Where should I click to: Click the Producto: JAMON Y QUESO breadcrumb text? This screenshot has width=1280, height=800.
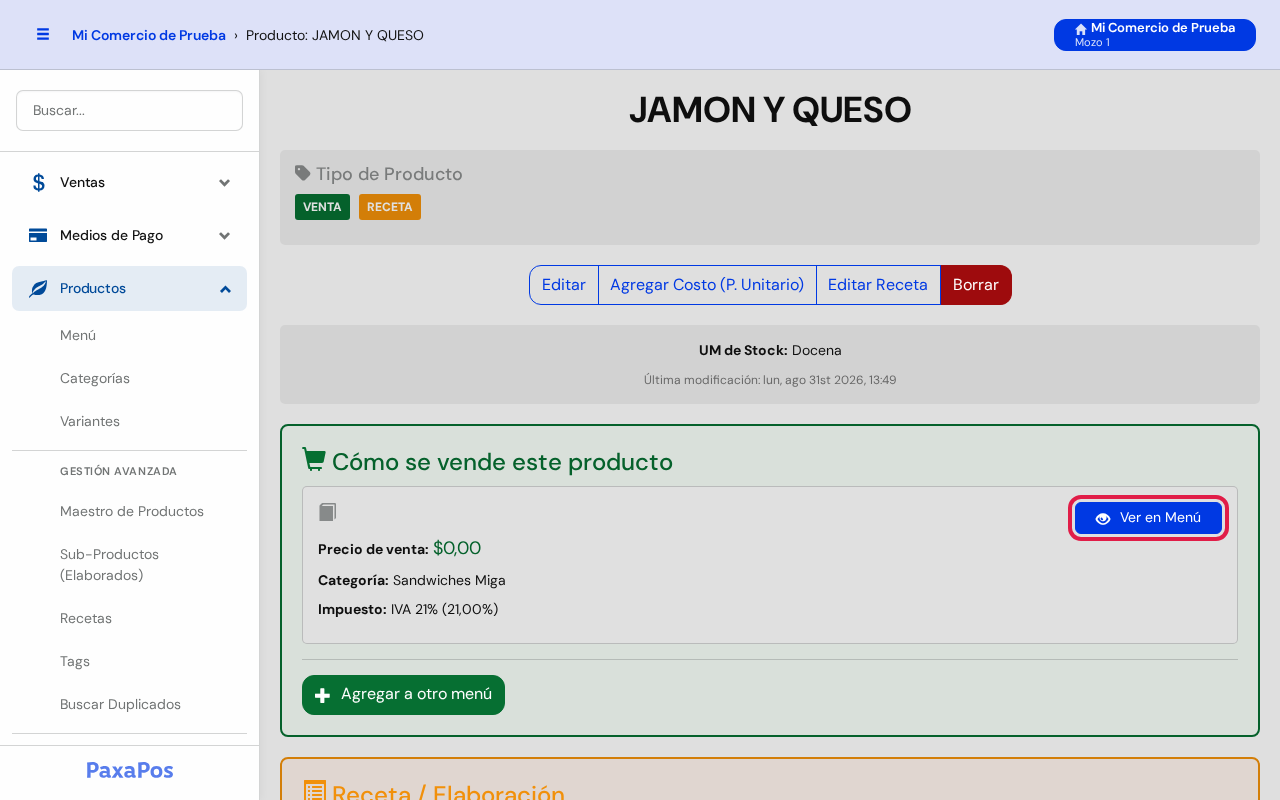point(335,35)
